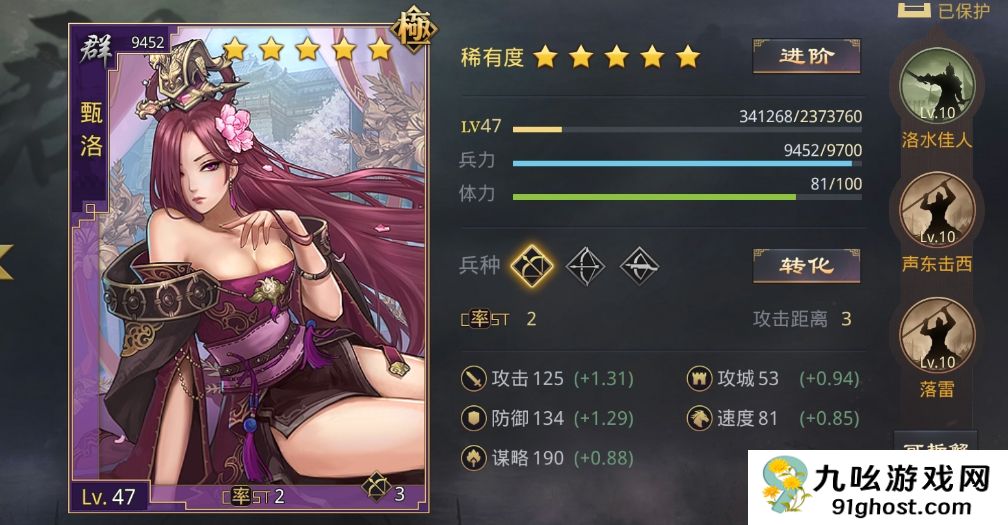This screenshot has height=525, width=1008.
Task: Select the third crossbow troop type icon
Action: click(x=640, y=265)
